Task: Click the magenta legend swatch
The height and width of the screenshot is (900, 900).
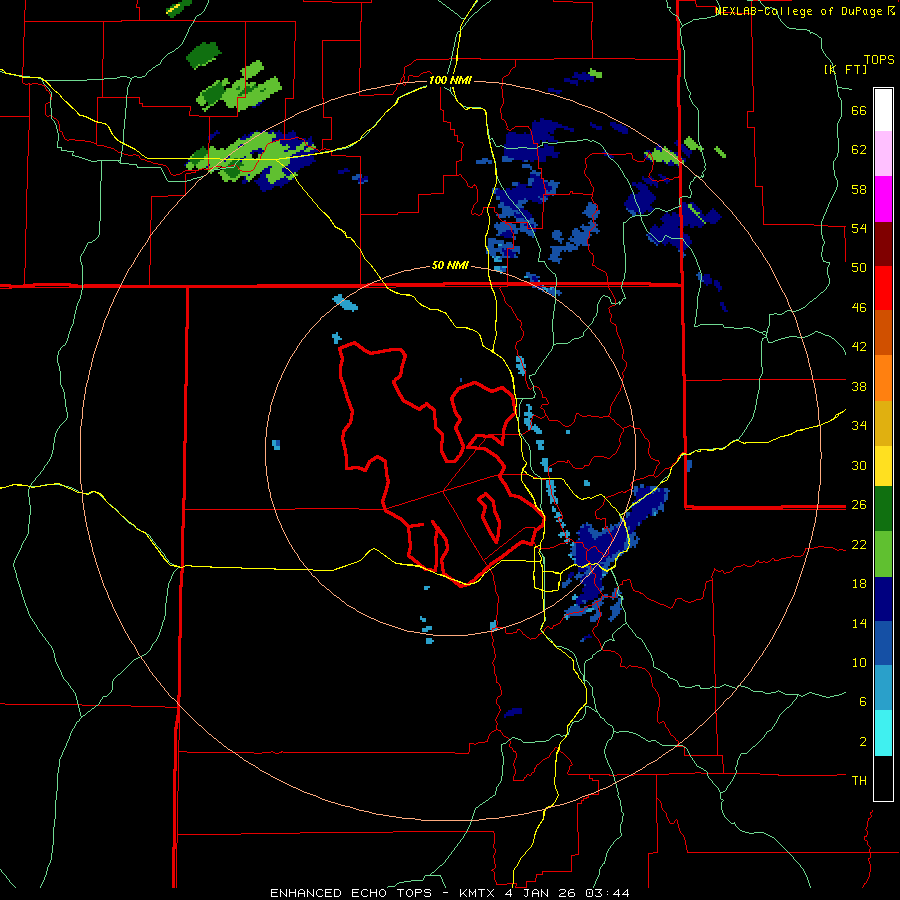Action: tap(883, 199)
